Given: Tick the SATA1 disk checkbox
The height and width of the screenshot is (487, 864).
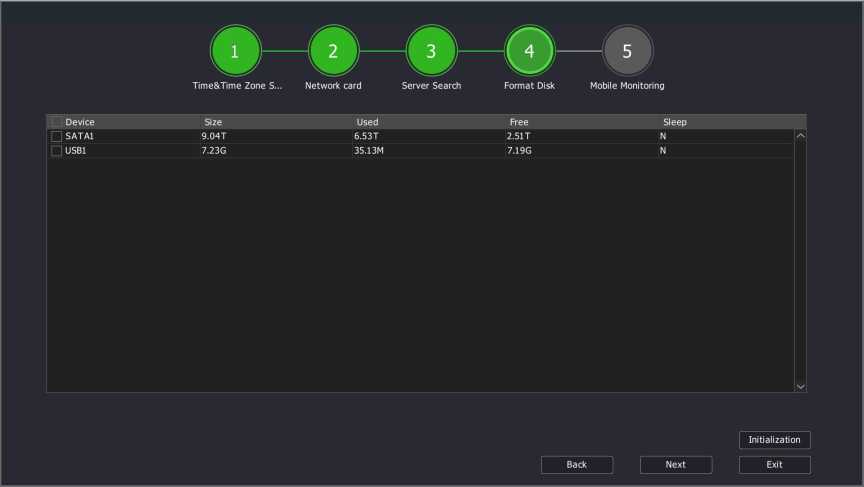Looking at the screenshot, I should (56, 136).
